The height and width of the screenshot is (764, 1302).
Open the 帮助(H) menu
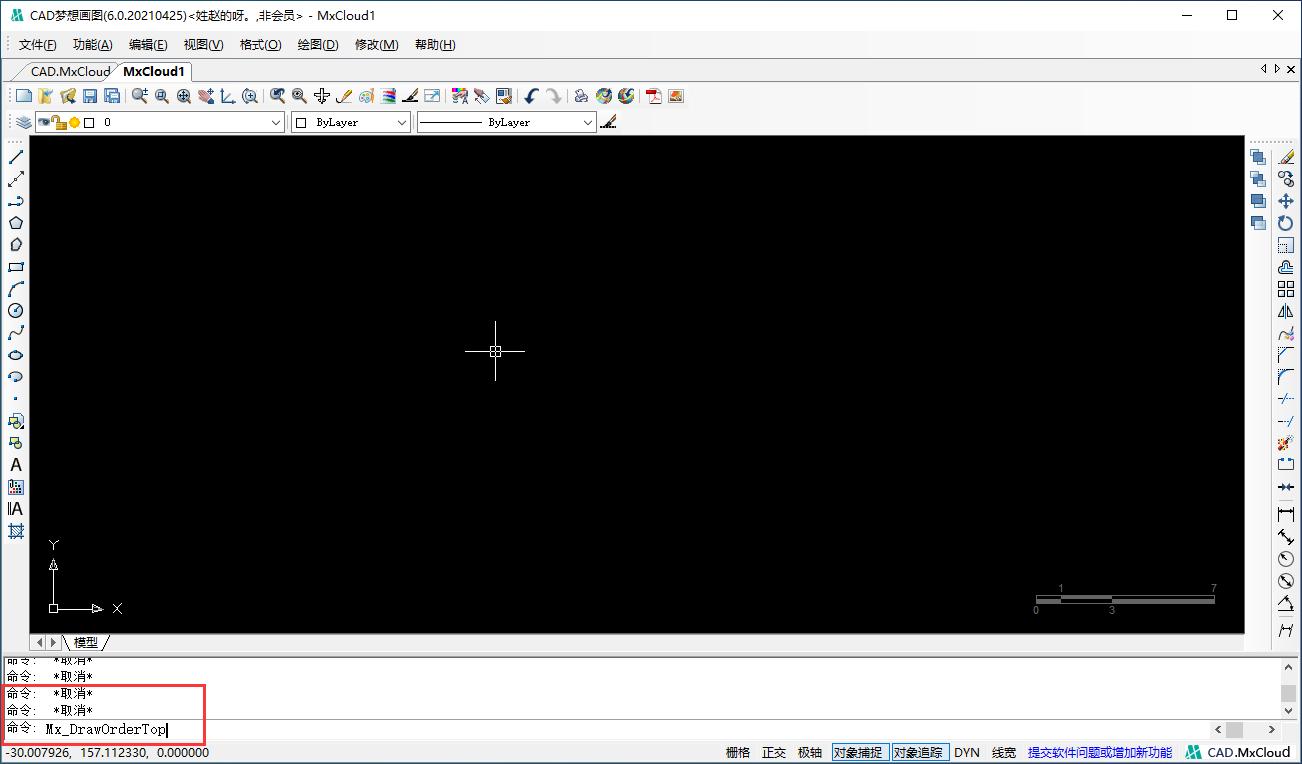click(x=435, y=45)
